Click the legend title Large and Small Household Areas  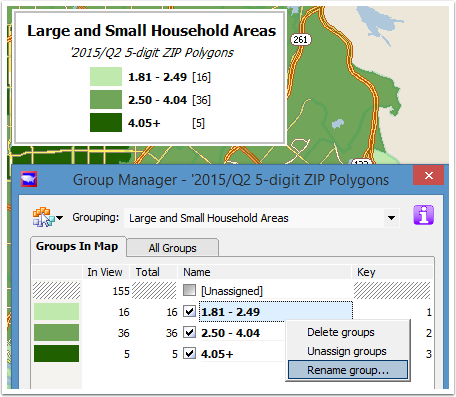click(x=152, y=31)
